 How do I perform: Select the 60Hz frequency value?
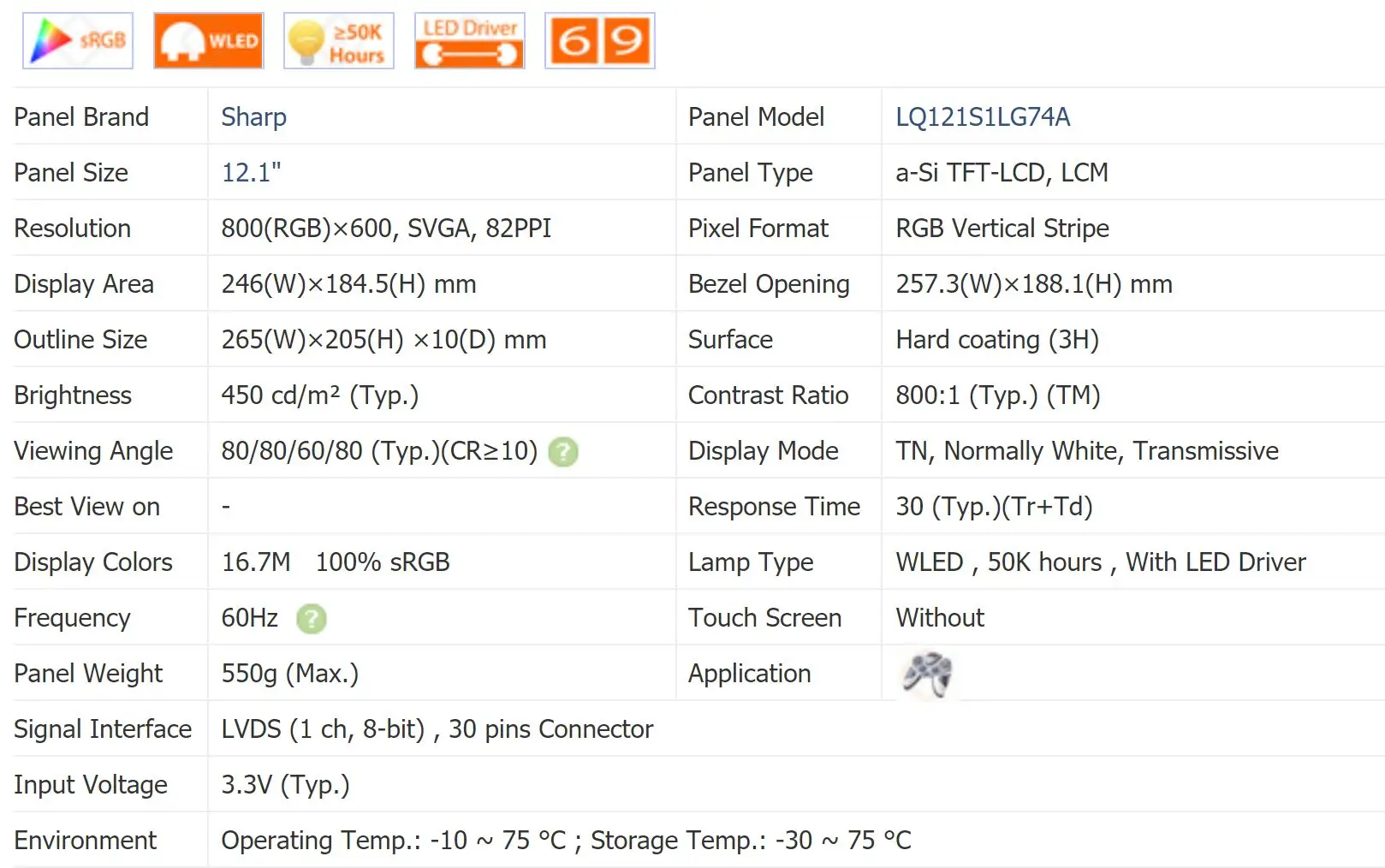[250, 618]
